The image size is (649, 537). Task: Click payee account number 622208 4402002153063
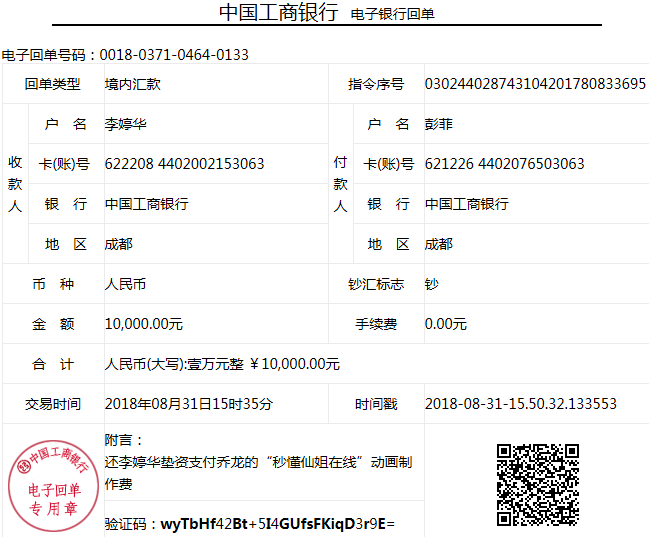coord(184,164)
